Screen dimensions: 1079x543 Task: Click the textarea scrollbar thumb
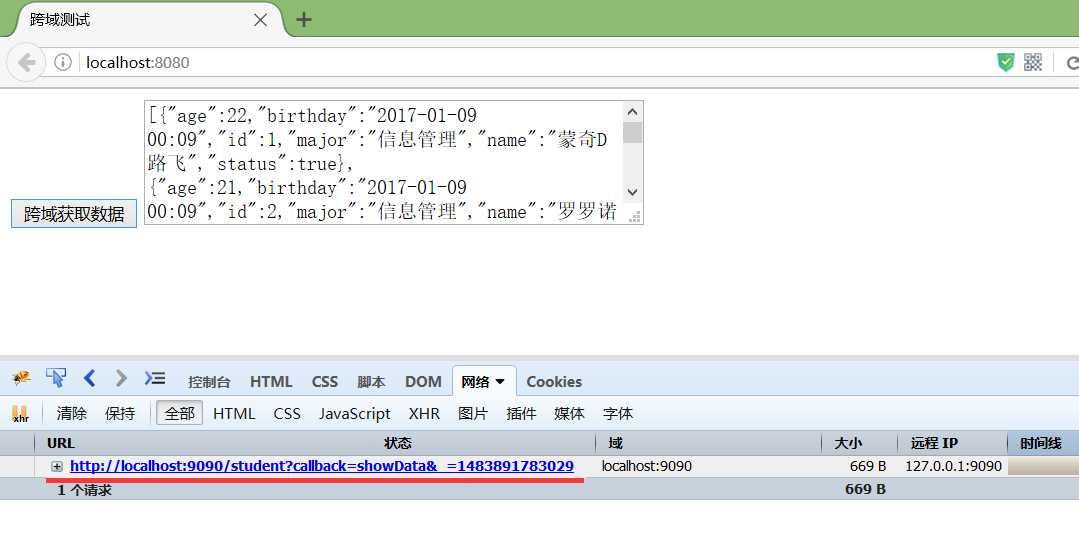[x=632, y=132]
